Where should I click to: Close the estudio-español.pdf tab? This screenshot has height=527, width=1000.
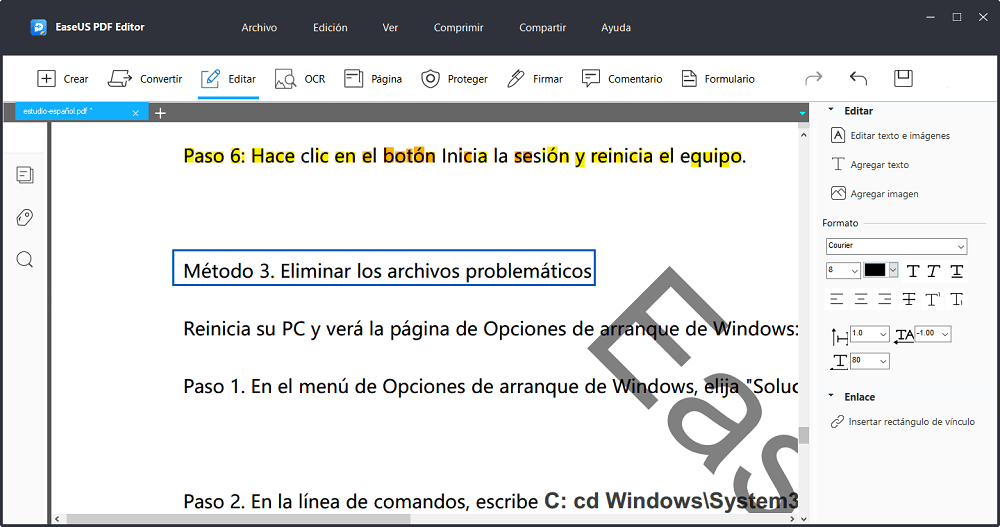coord(135,113)
